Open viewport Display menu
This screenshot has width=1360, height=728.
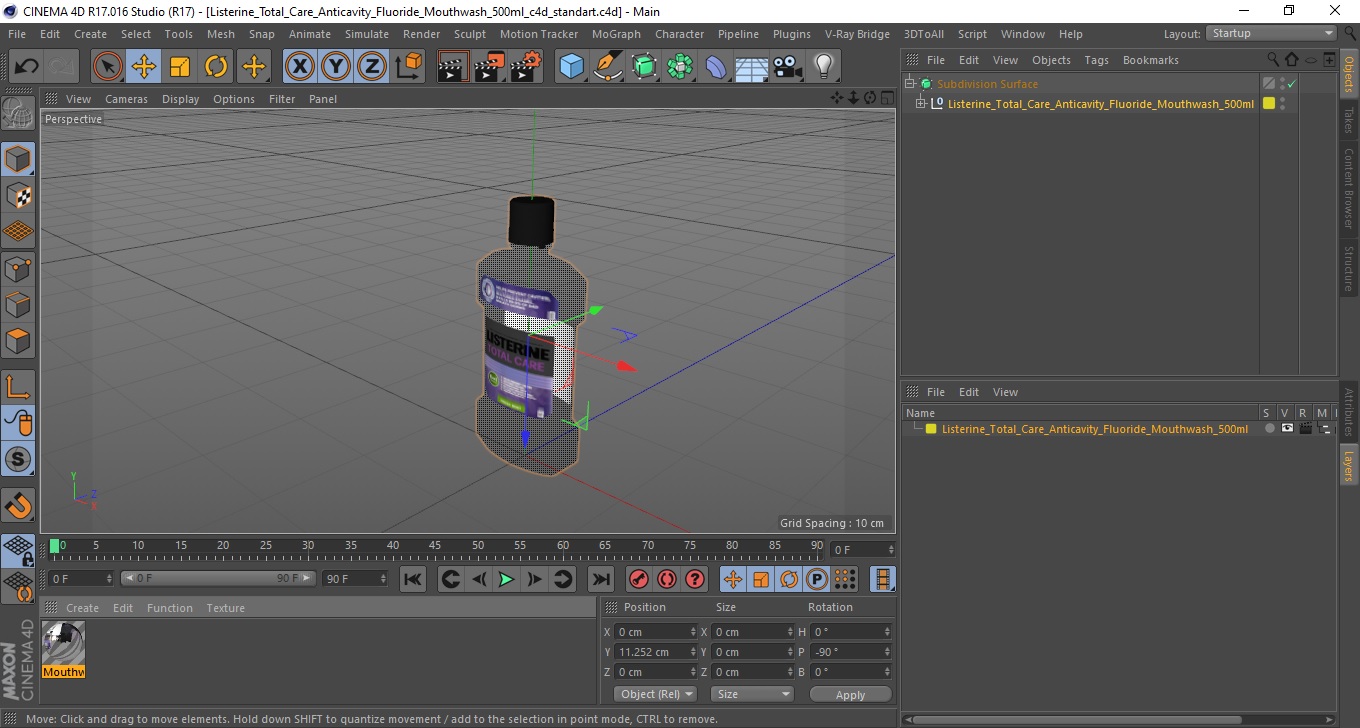(180, 99)
